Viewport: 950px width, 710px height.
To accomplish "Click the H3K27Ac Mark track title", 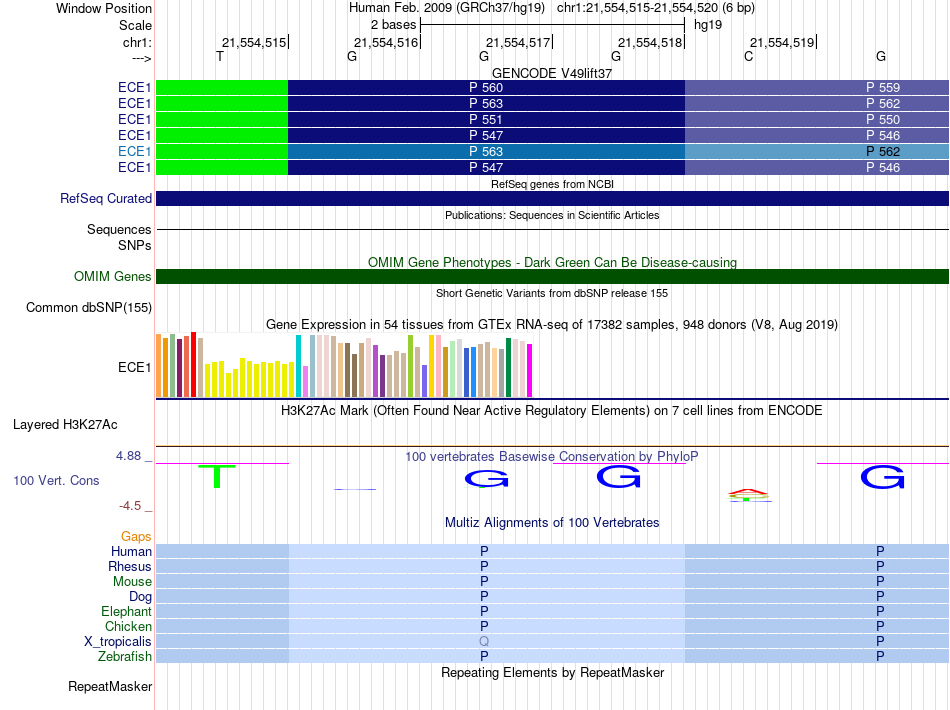I will coord(552,411).
